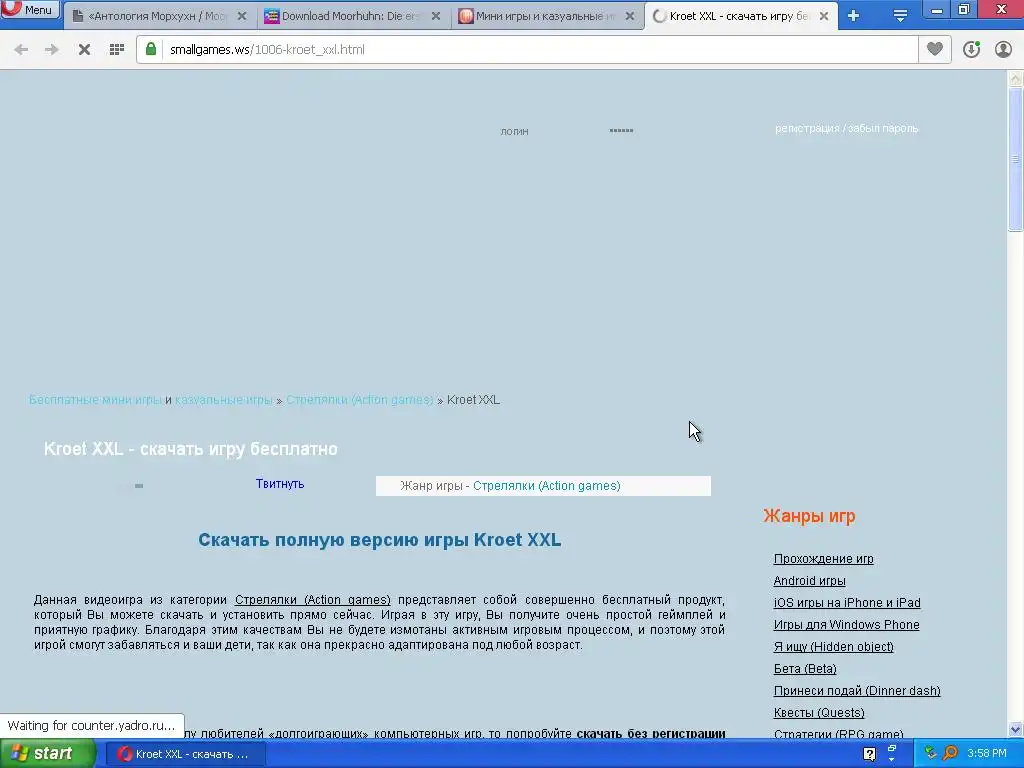
Task: Open Я ищу (Hidden object) link
Action: (833, 647)
